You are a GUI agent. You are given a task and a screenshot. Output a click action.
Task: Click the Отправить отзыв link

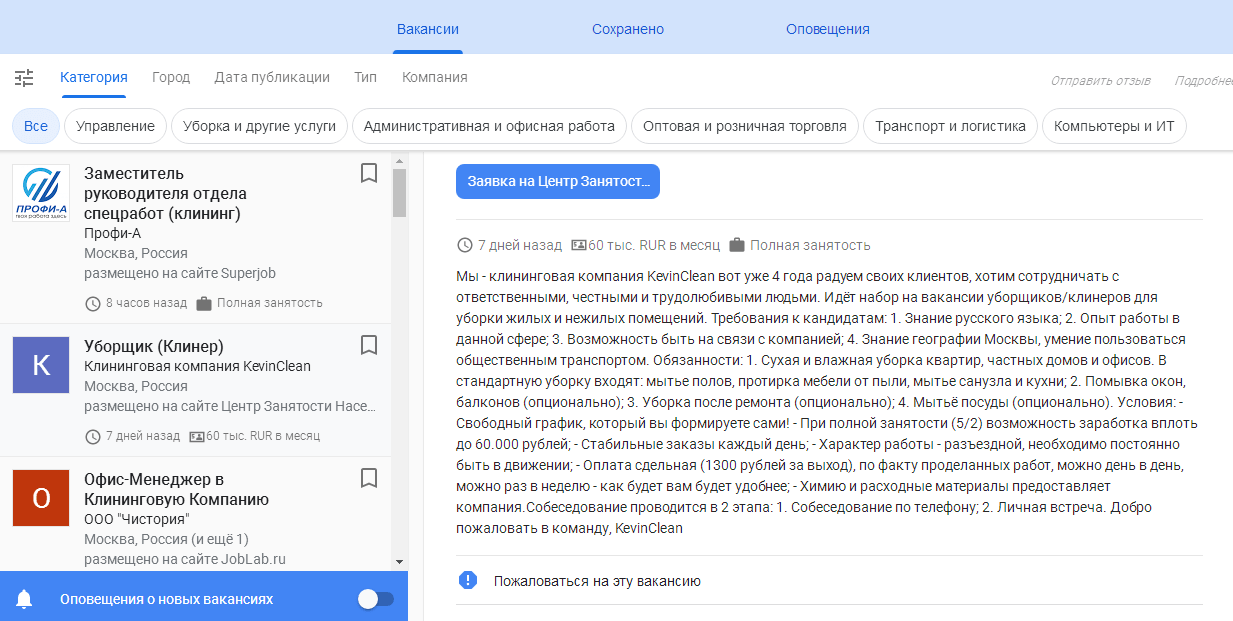tap(1100, 80)
